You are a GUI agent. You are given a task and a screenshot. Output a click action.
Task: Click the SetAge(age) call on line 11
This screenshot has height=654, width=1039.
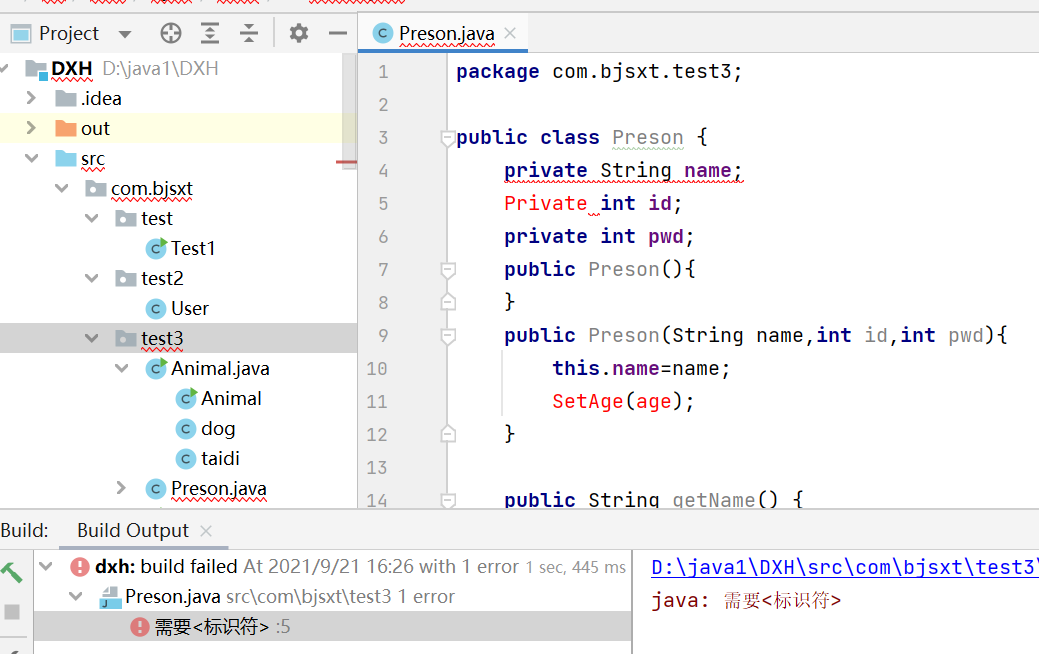623,402
